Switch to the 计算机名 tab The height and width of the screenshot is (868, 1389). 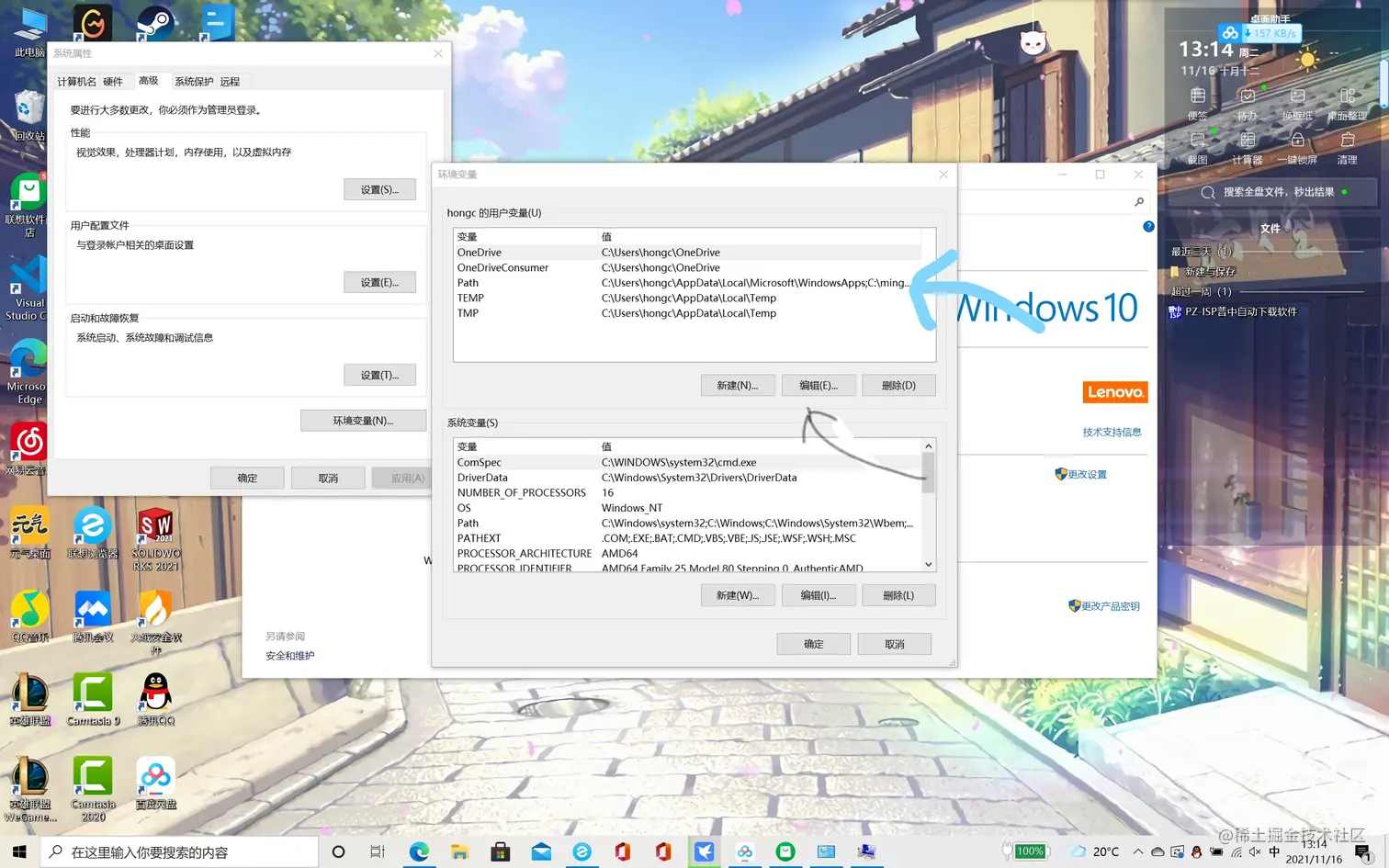pyautogui.click(x=76, y=82)
